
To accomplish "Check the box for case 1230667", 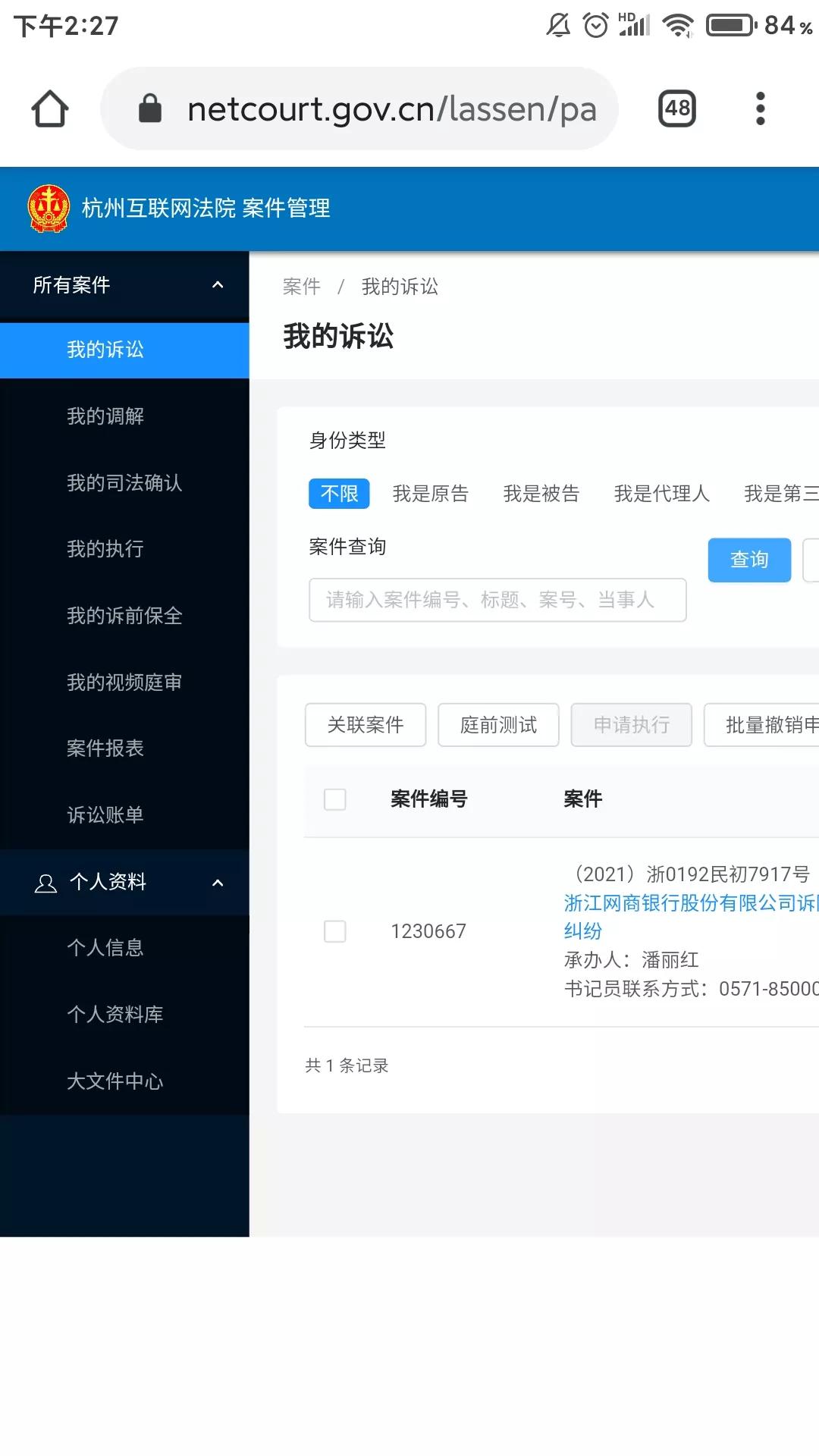I will 334,931.
